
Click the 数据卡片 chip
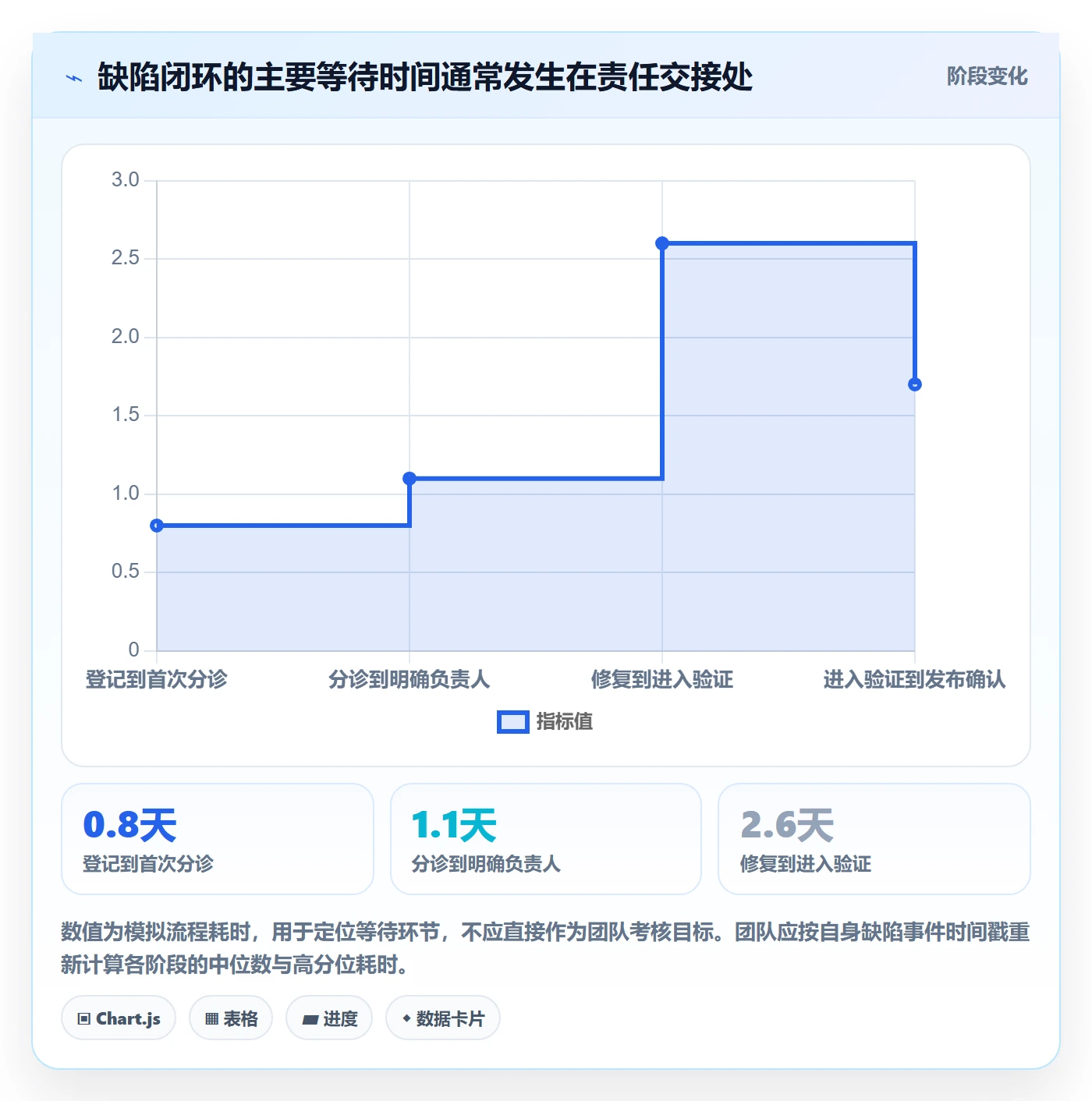443,1018
